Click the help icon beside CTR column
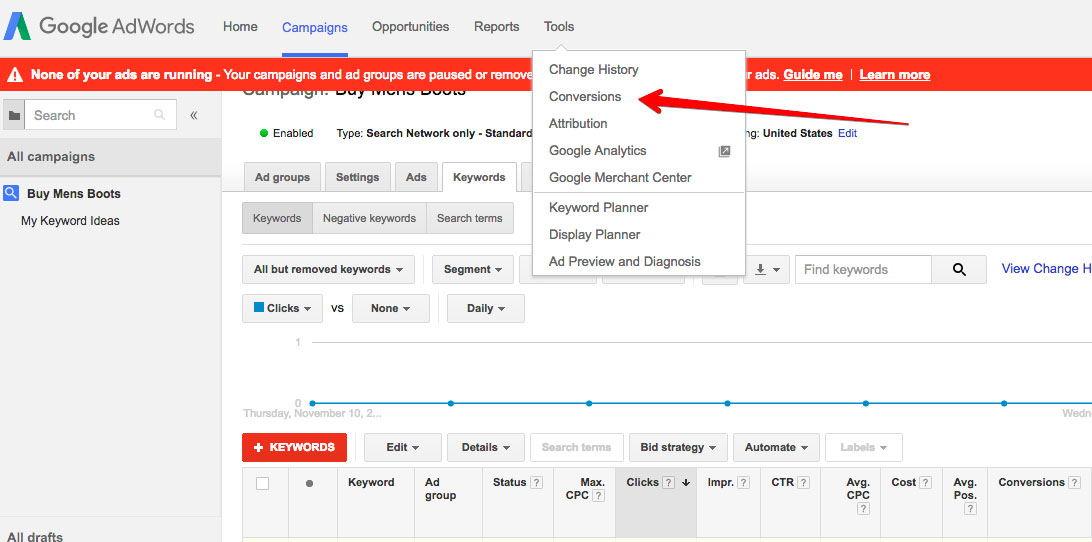1092x542 pixels. coord(803,483)
